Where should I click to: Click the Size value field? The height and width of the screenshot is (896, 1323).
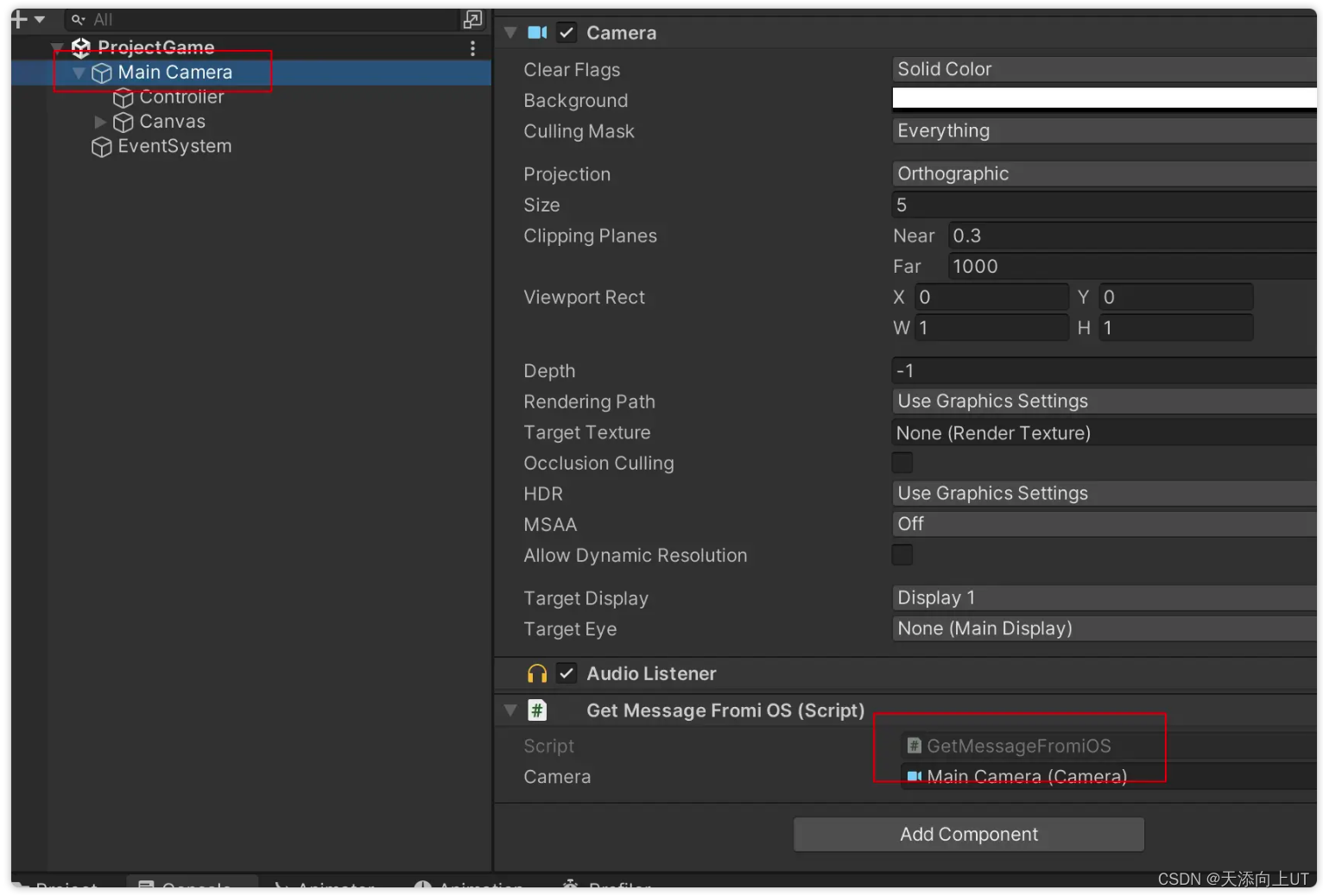point(1104,205)
